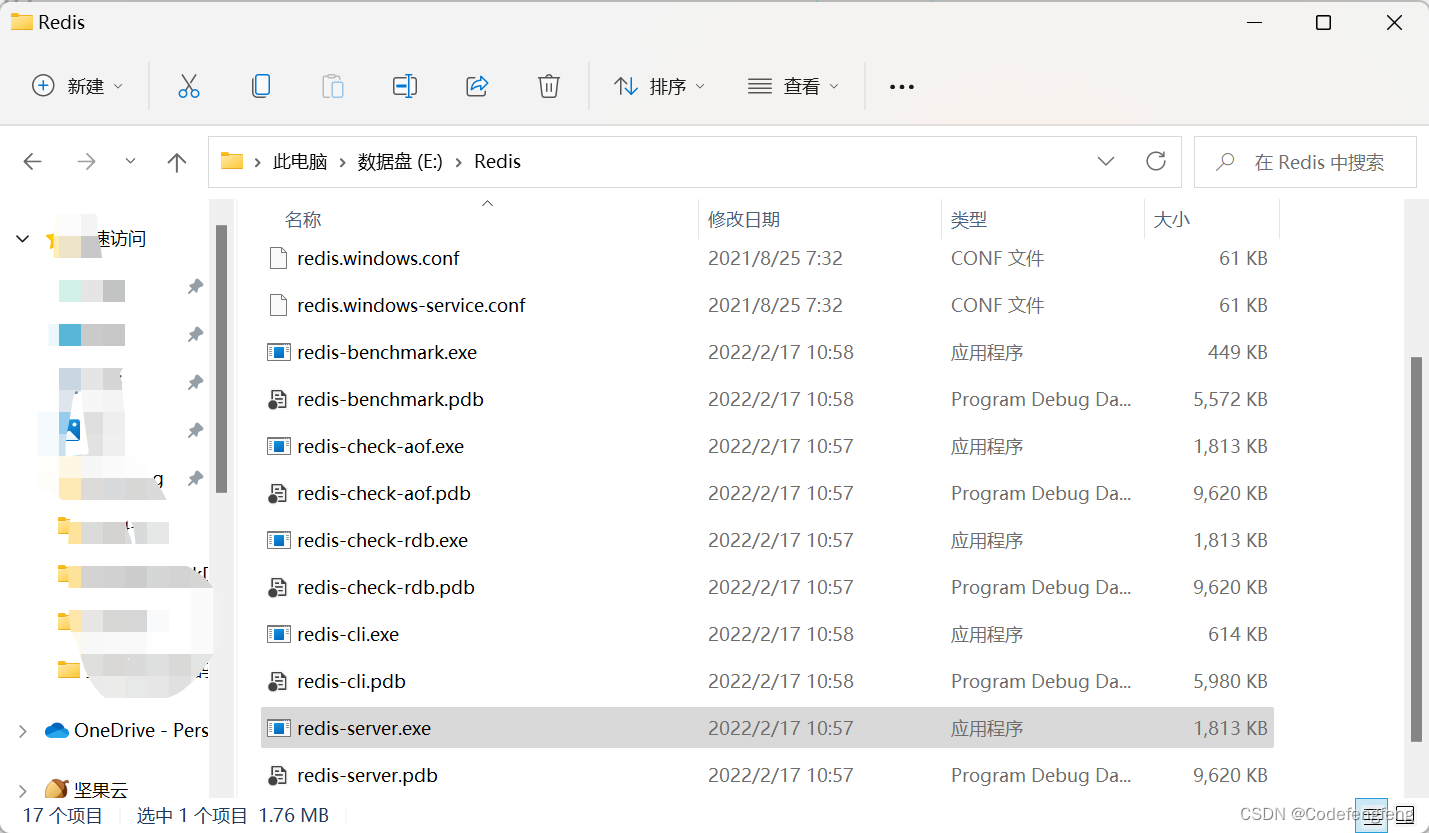Click 数据盘 (E:) in the breadcrumb
The image size is (1429, 833).
pos(400,162)
